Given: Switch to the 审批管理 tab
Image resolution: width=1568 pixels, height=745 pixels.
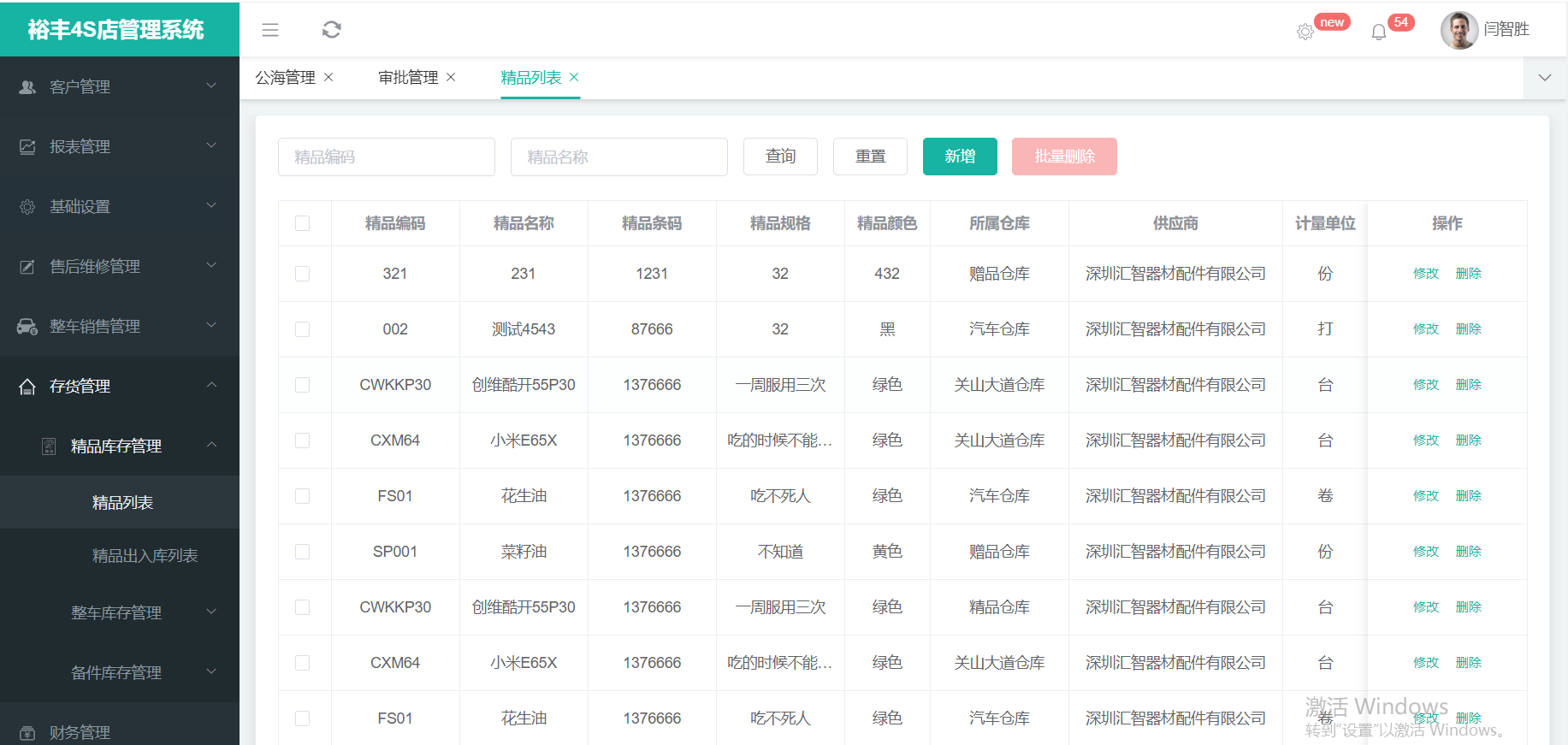Looking at the screenshot, I should tap(408, 78).
